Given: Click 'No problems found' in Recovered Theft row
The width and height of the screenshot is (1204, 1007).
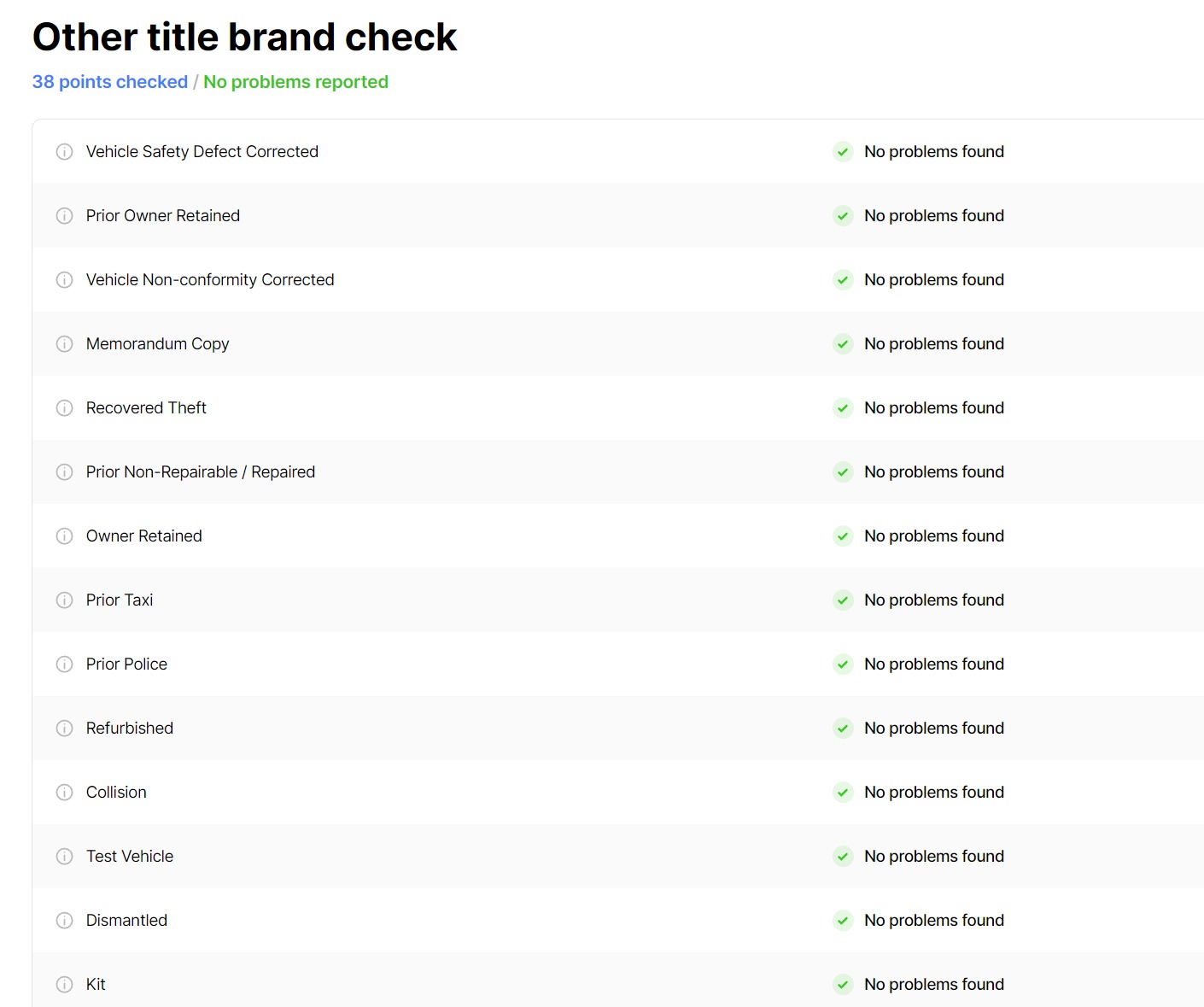Looking at the screenshot, I should 934,408.
